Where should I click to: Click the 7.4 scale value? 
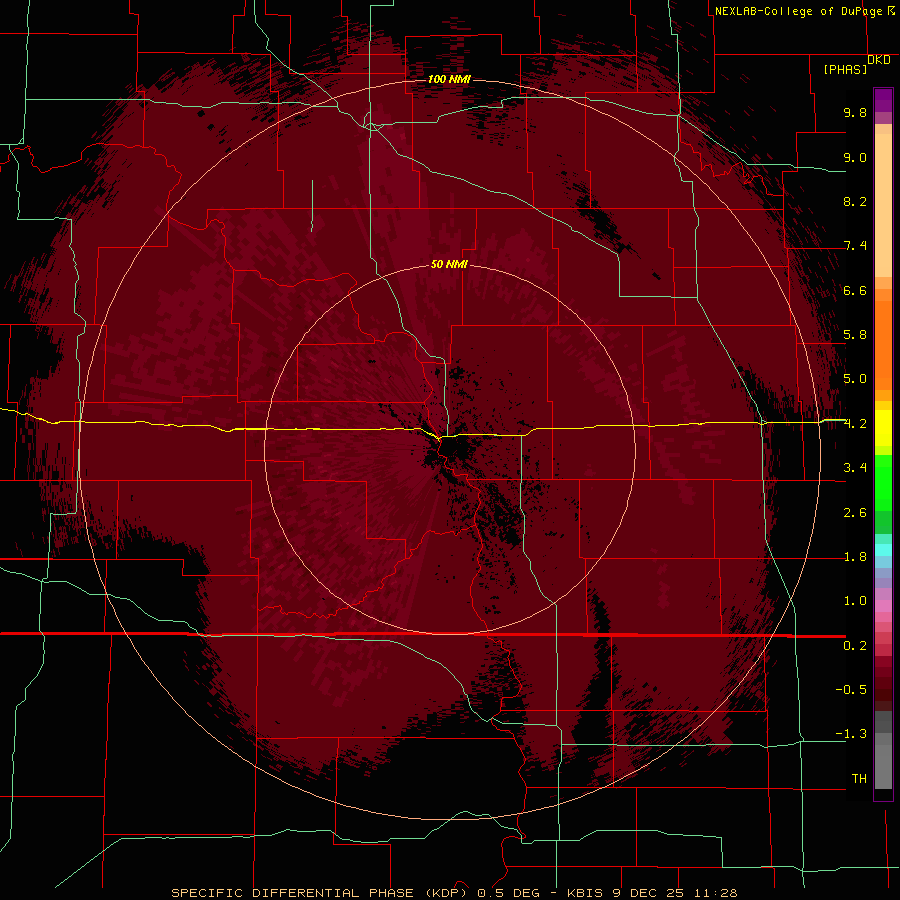click(x=855, y=246)
